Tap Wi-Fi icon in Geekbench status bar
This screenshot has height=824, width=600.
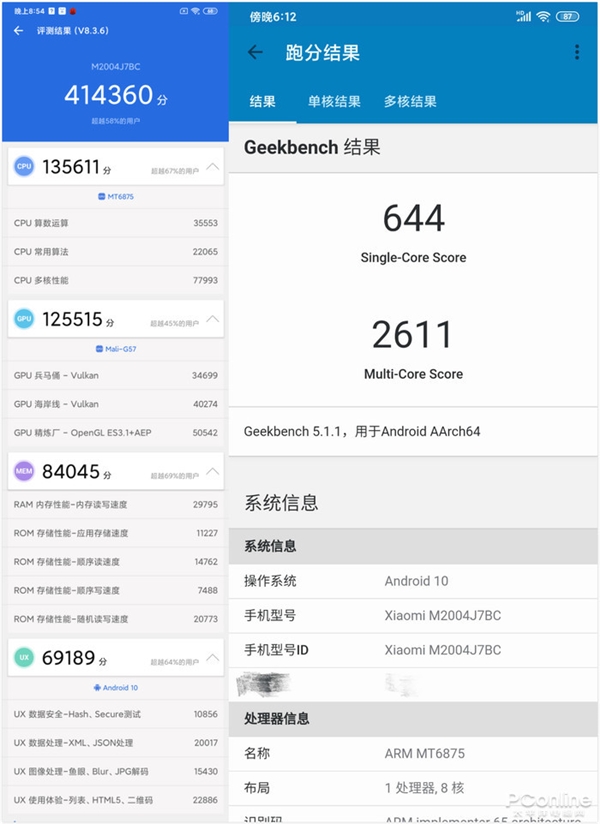[x=543, y=17]
